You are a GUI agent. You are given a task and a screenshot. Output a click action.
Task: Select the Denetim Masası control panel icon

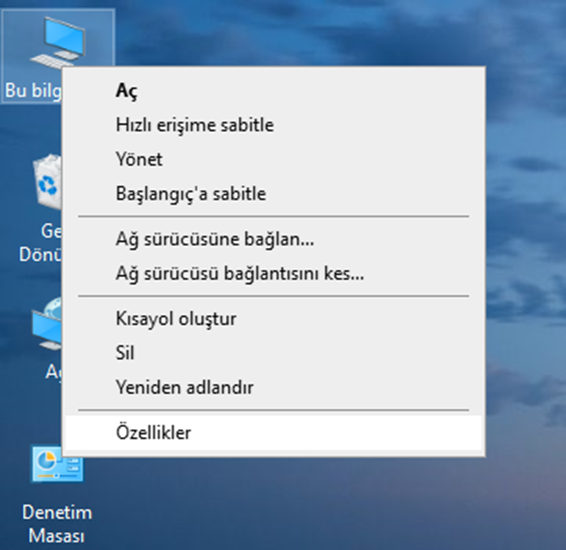click(x=57, y=464)
